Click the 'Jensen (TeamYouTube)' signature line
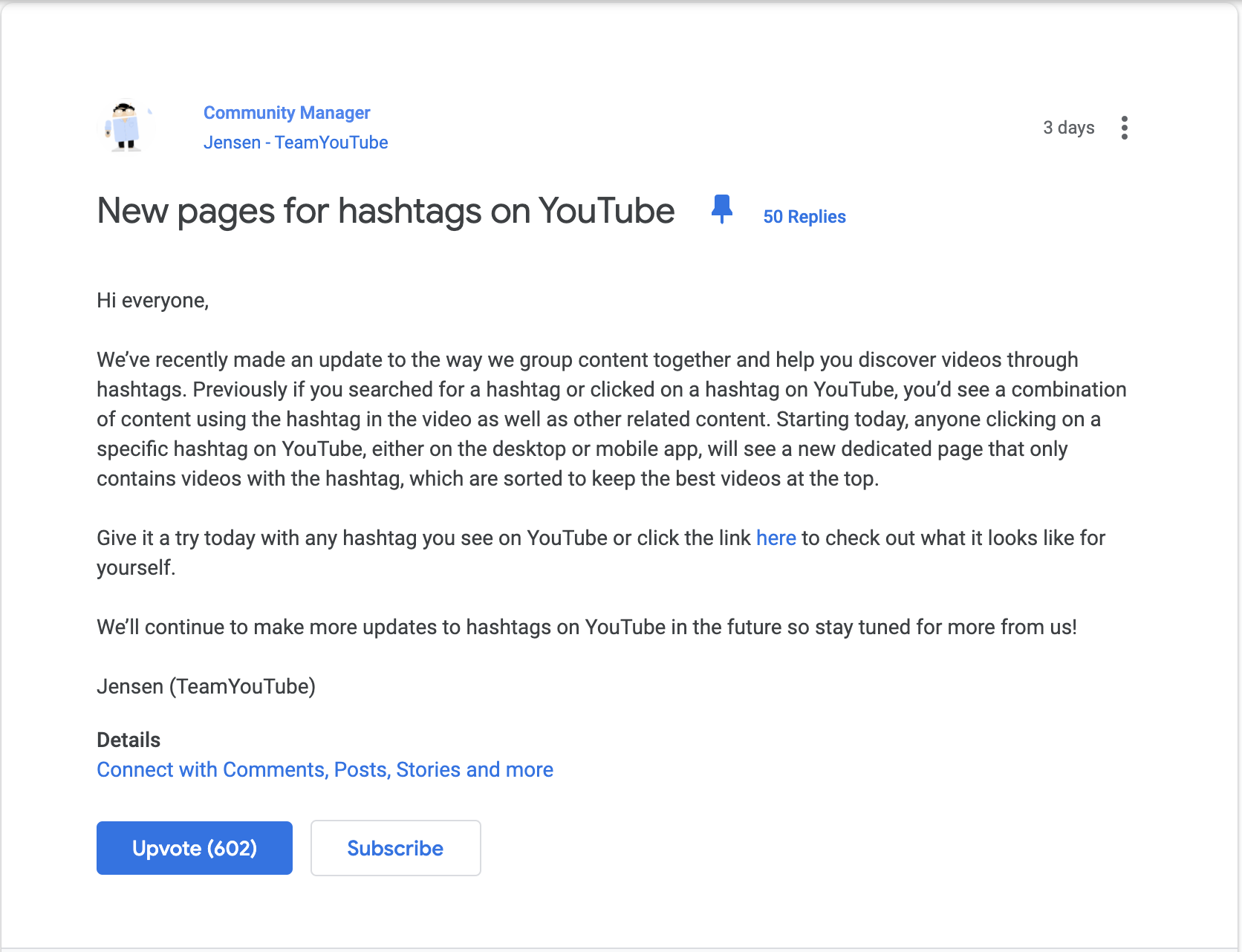Image resolution: width=1242 pixels, height=952 pixels. [206, 687]
